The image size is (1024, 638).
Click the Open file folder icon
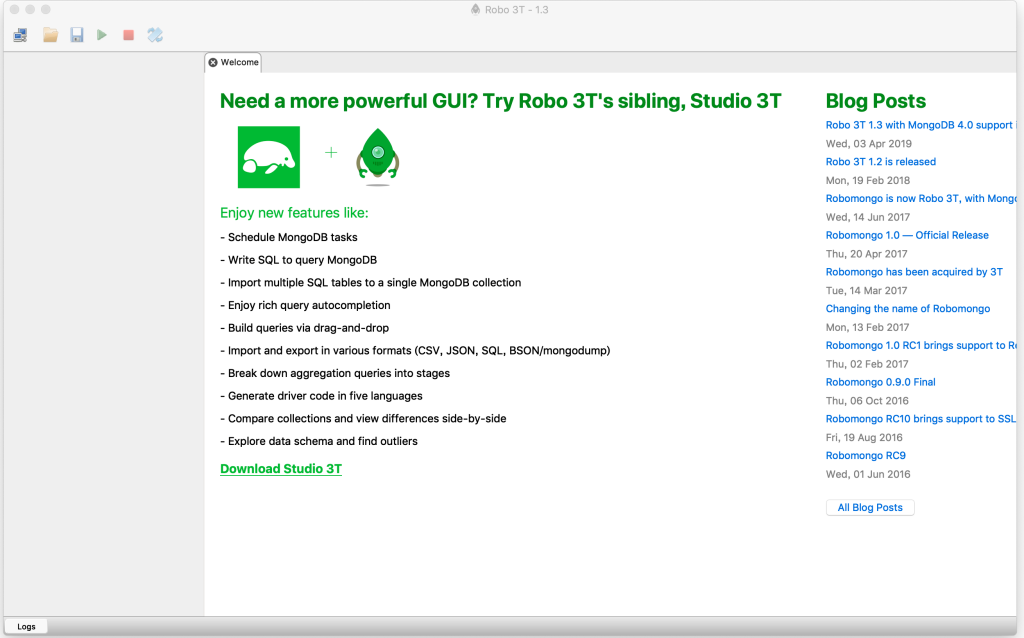click(50, 35)
